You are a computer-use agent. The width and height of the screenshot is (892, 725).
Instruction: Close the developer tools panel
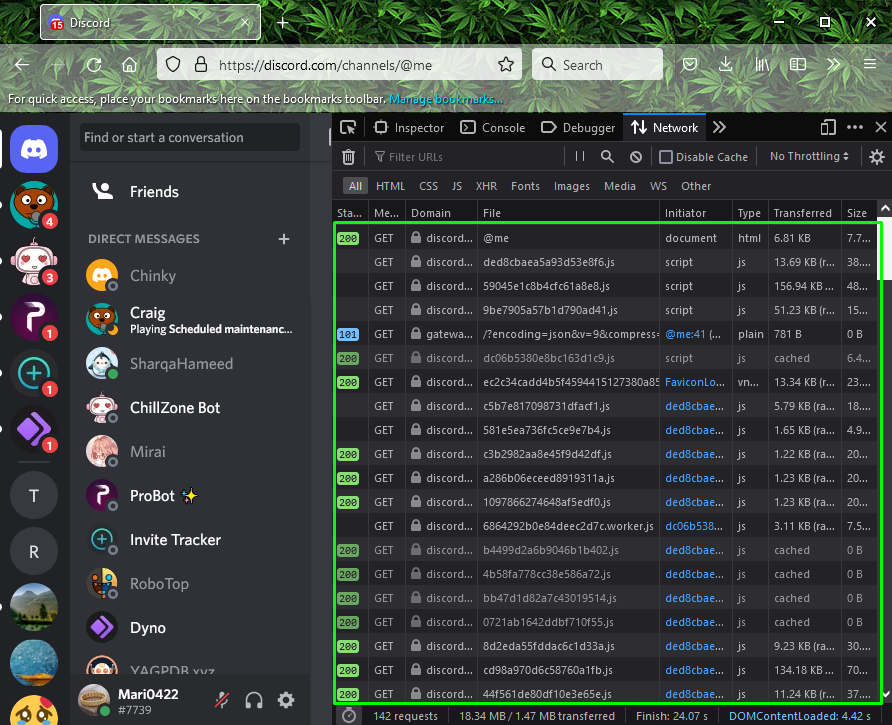pyautogui.click(x=881, y=127)
